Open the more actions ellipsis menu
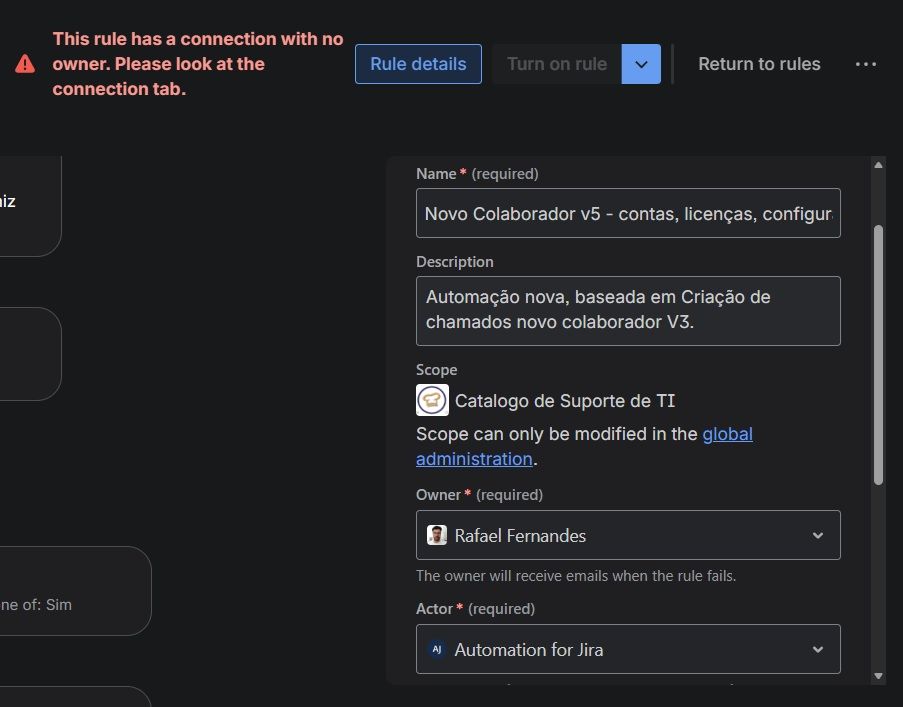The image size is (903, 707). pyautogui.click(x=865, y=64)
